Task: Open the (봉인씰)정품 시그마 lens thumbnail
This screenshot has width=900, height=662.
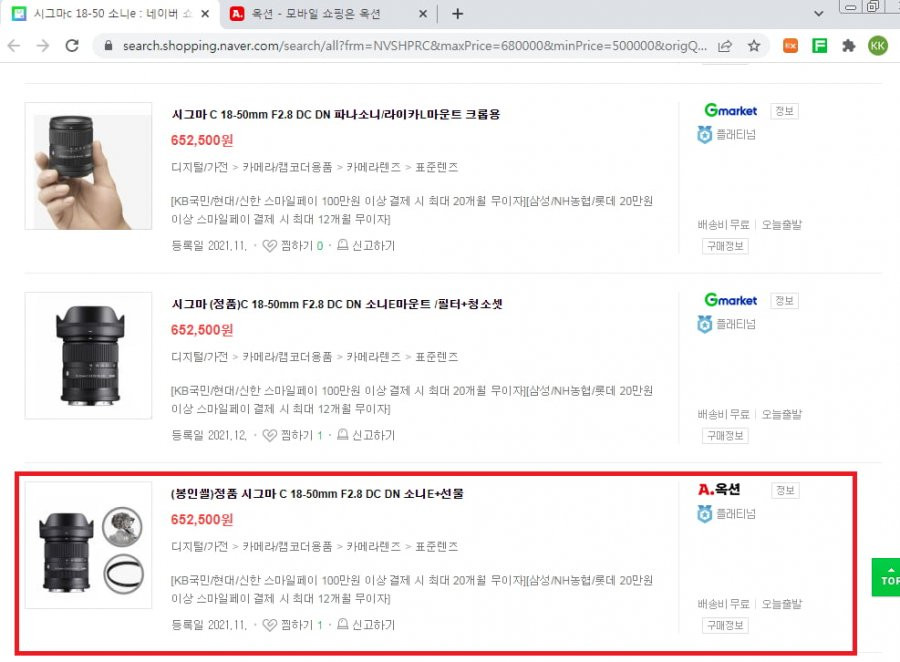Action: pyautogui.click(x=88, y=545)
